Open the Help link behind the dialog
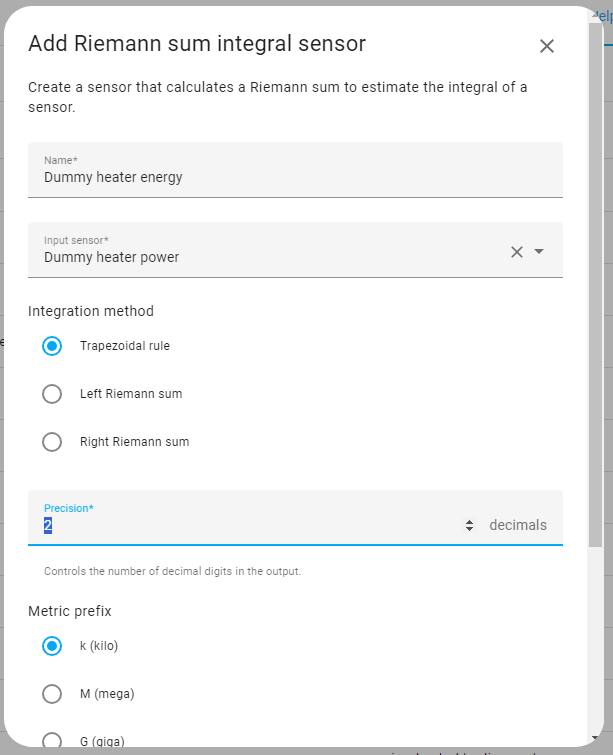Viewport: 613px width, 755px height. pyautogui.click(x=606, y=14)
